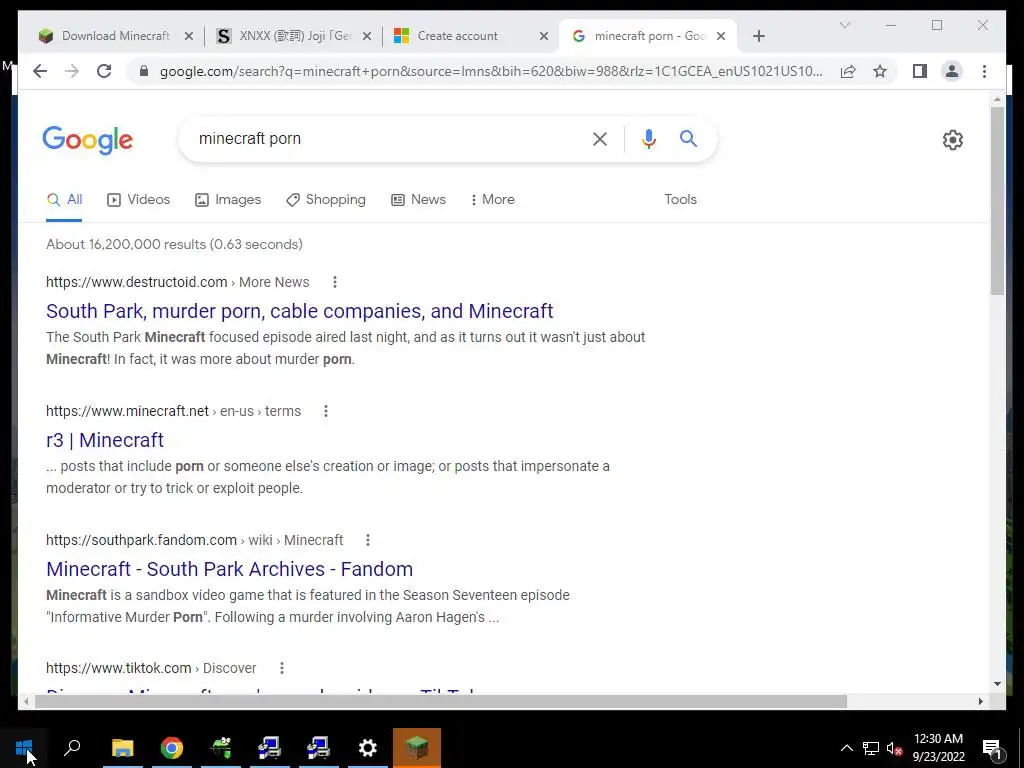Open File Explorer from the taskbar
Screen dimensions: 1024x768
[122, 748]
